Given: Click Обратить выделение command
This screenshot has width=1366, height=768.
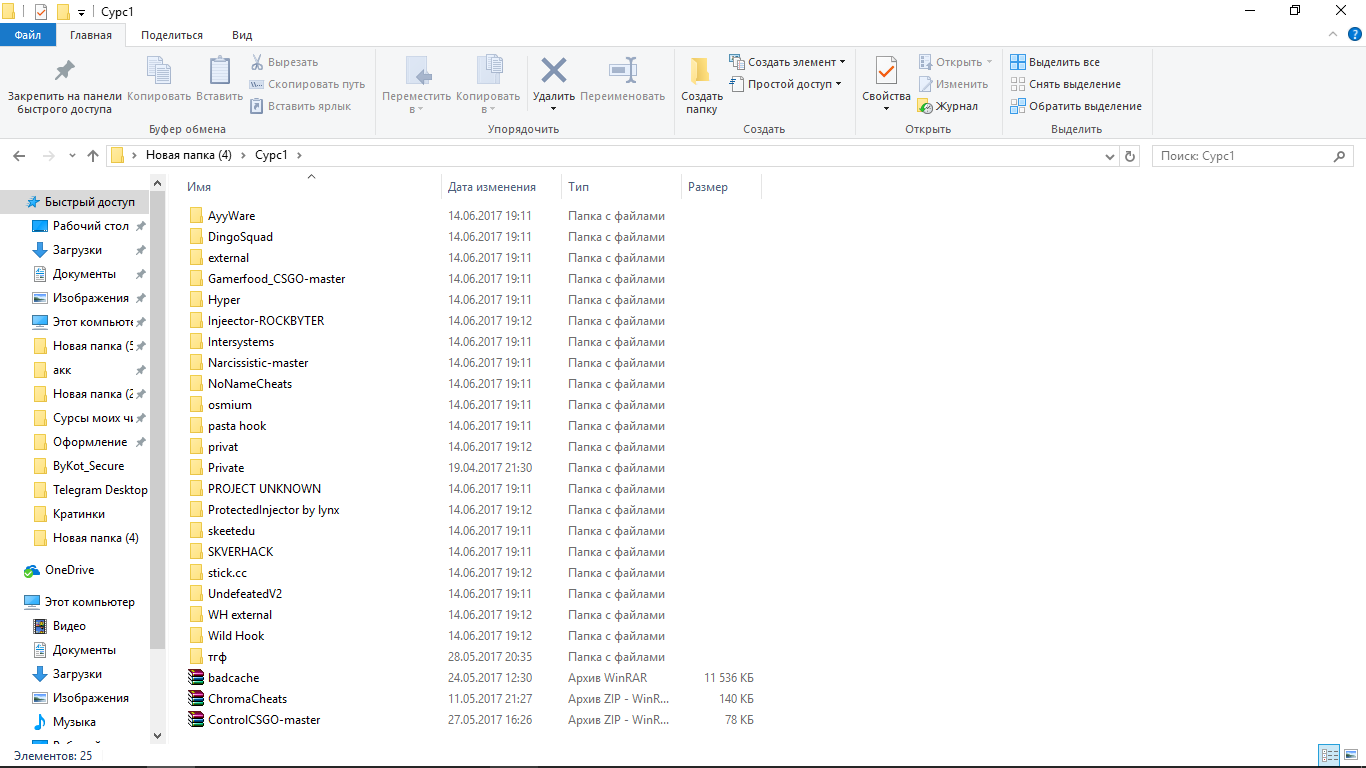Looking at the screenshot, I should click(1076, 106).
